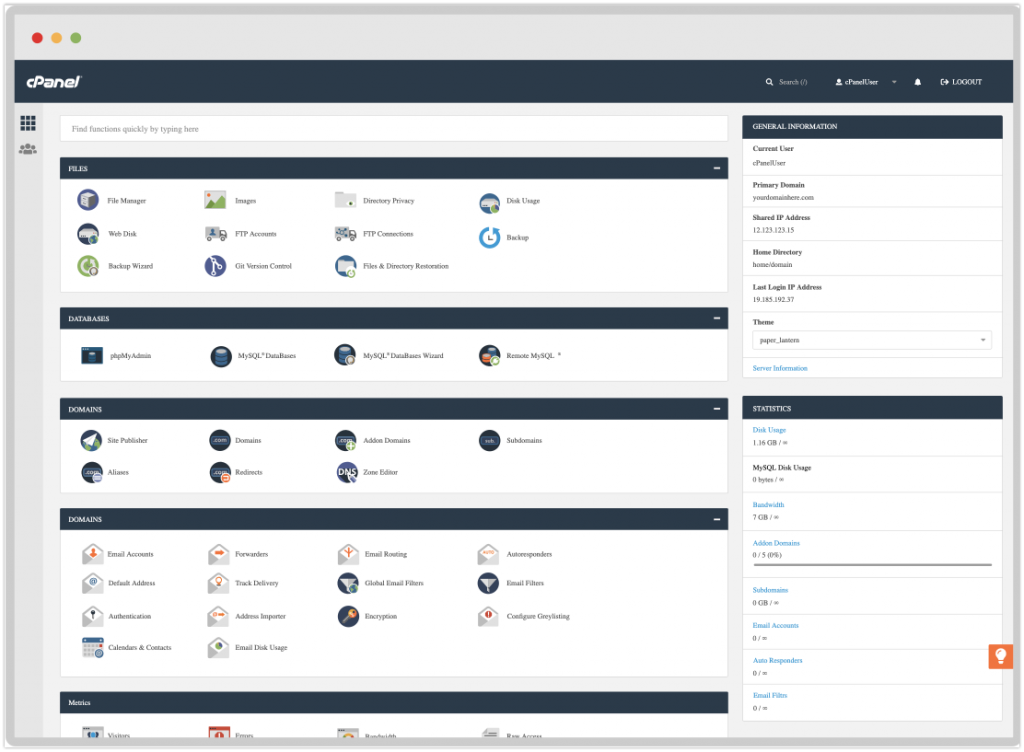Open the Email Accounts icon
The width and height of the screenshot is (1024, 752).
coord(92,554)
